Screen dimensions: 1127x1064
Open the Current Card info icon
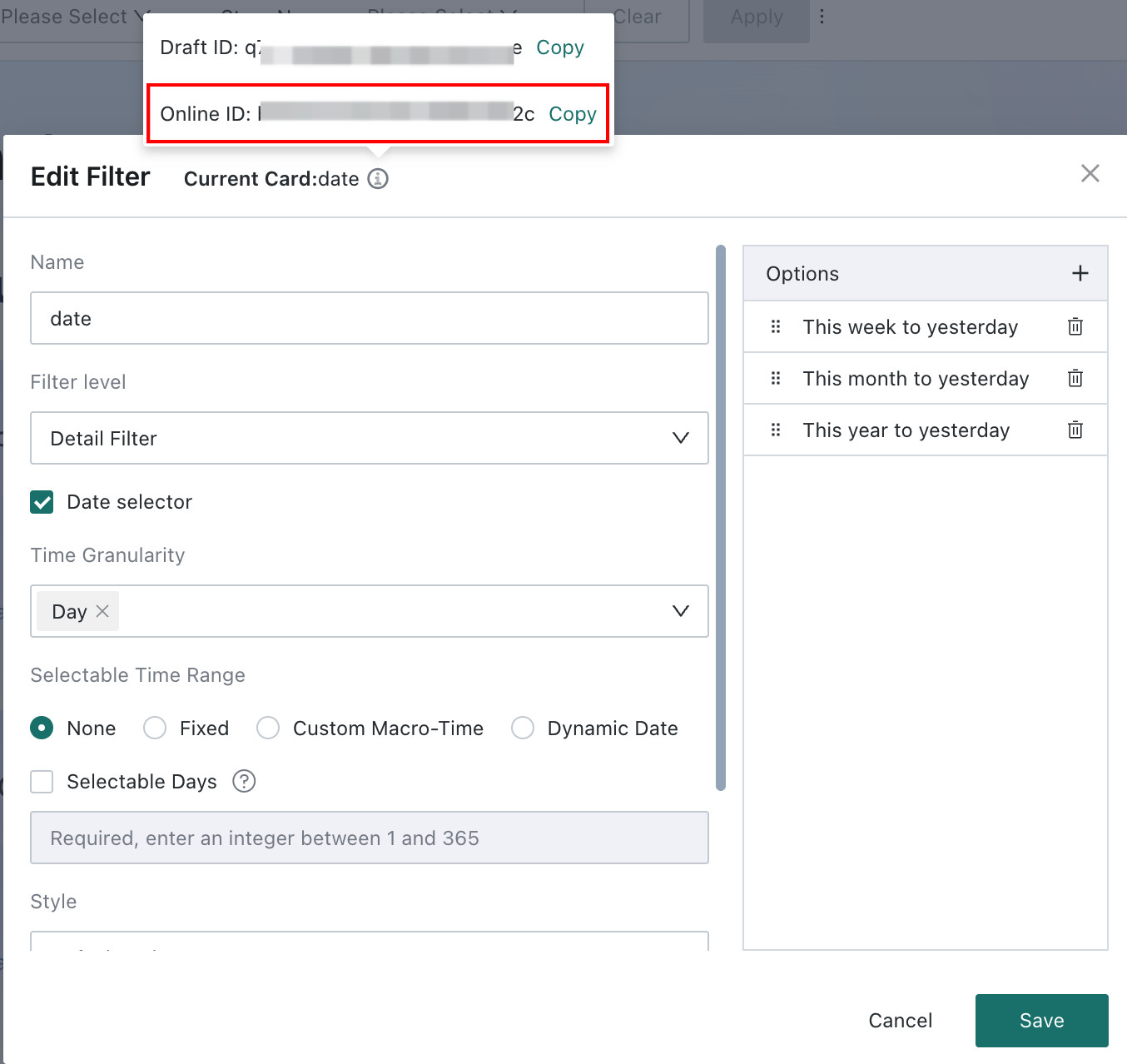[378, 179]
